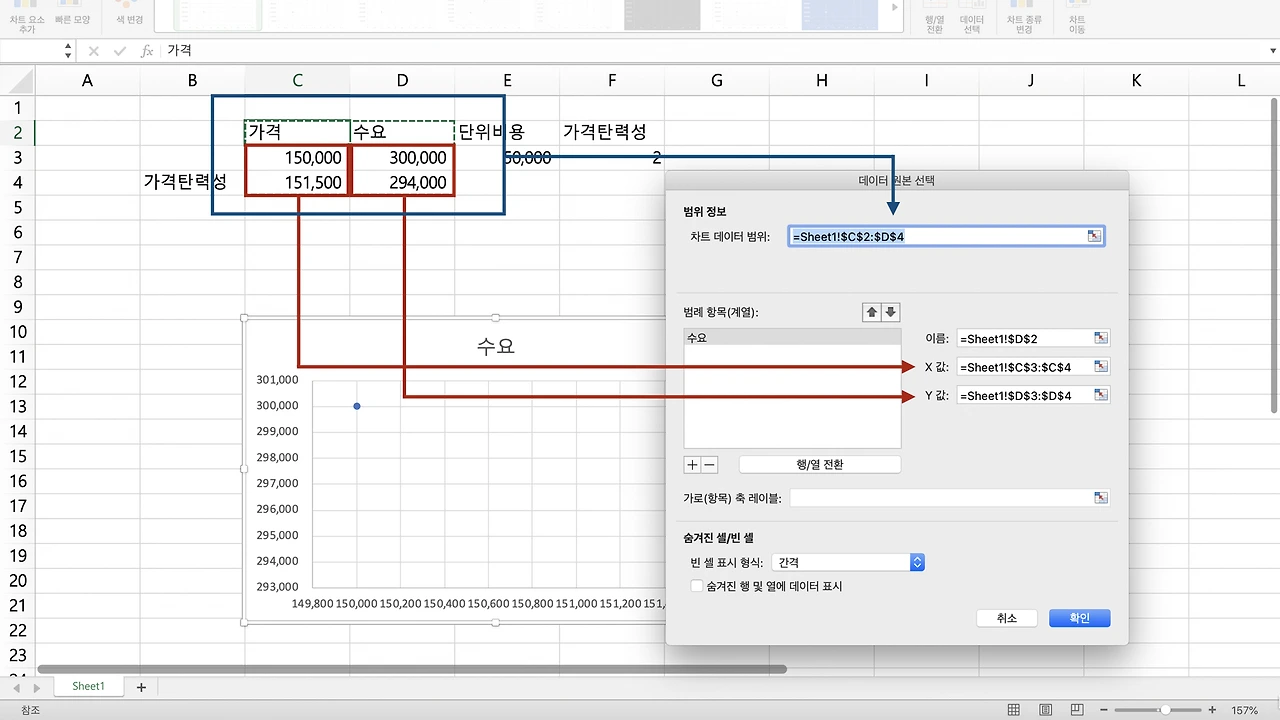This screenshot has height=720, width=1280.
Task: Click the vertical scrollbar
Action: (x=1274, y=255)
